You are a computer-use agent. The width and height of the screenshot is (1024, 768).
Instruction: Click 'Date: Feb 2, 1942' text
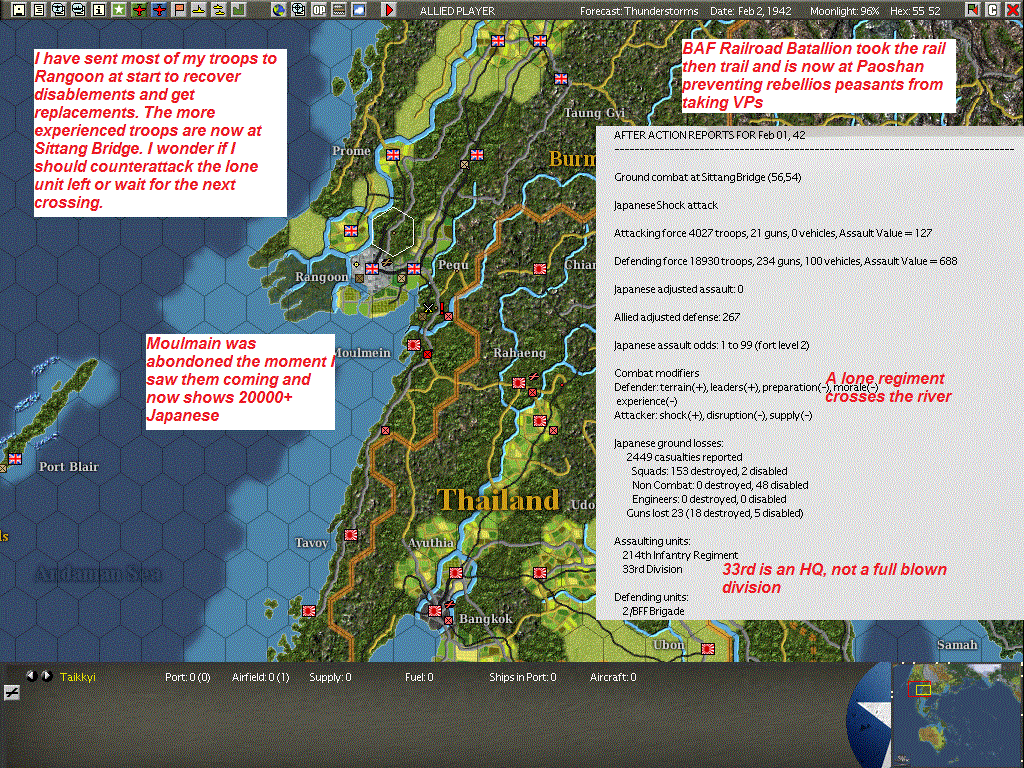tap(750, 11)
